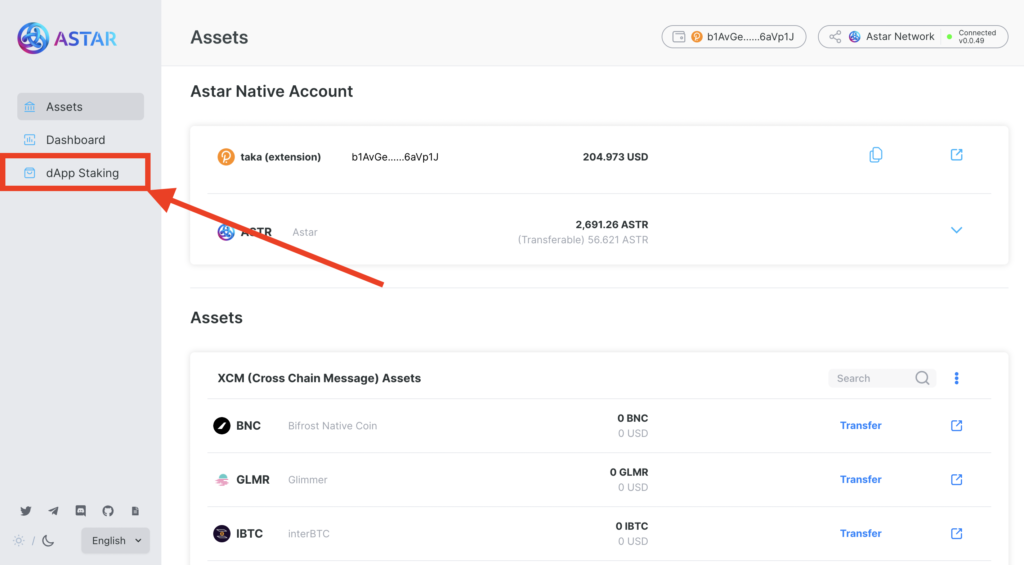Open the taka account in the block explorer icon
The height and width of the screenshot is (565, 1024).
point(957,155)
